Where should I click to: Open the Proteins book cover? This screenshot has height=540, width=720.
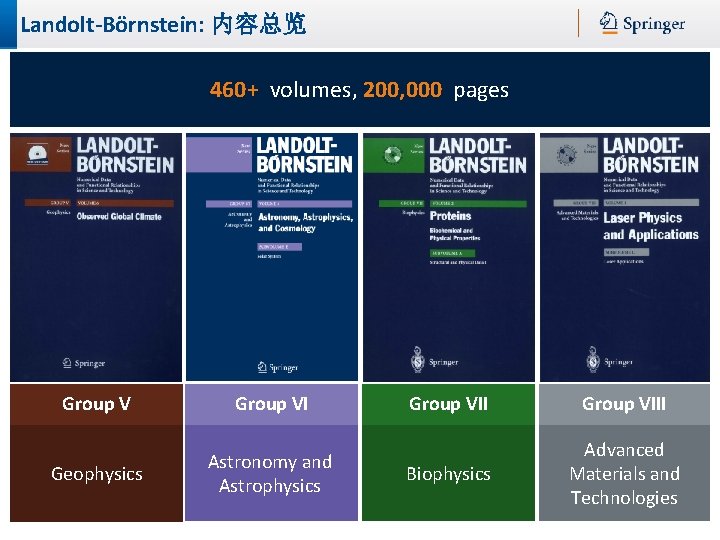point(449,257)
